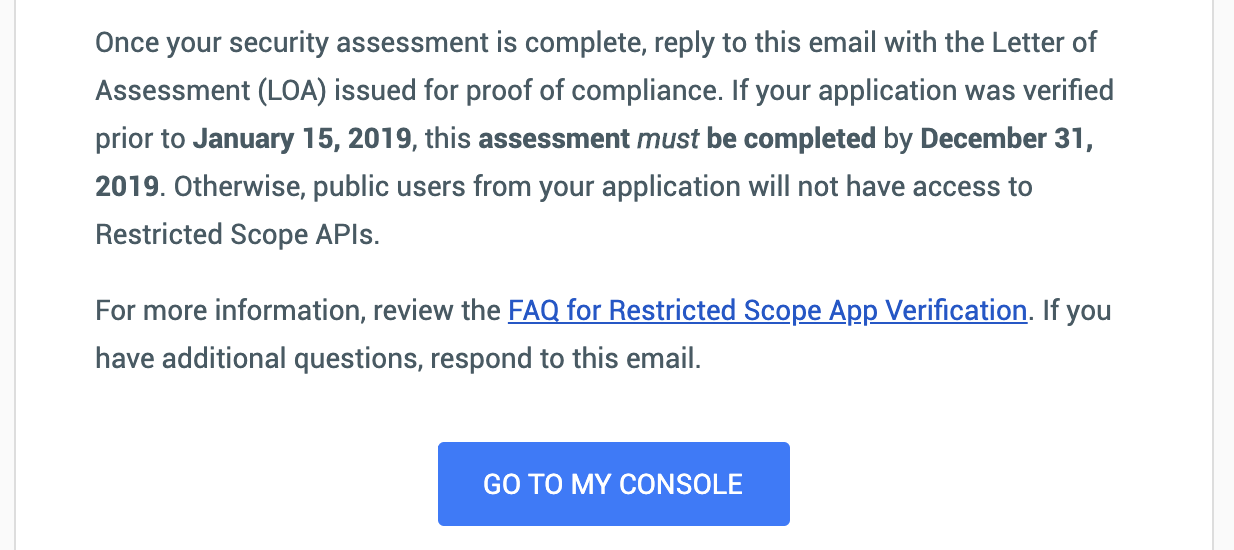Click the text Restricted Scope APIs.
The height and width of the screenshot is (550, 1234).
(x=237, y=234)
